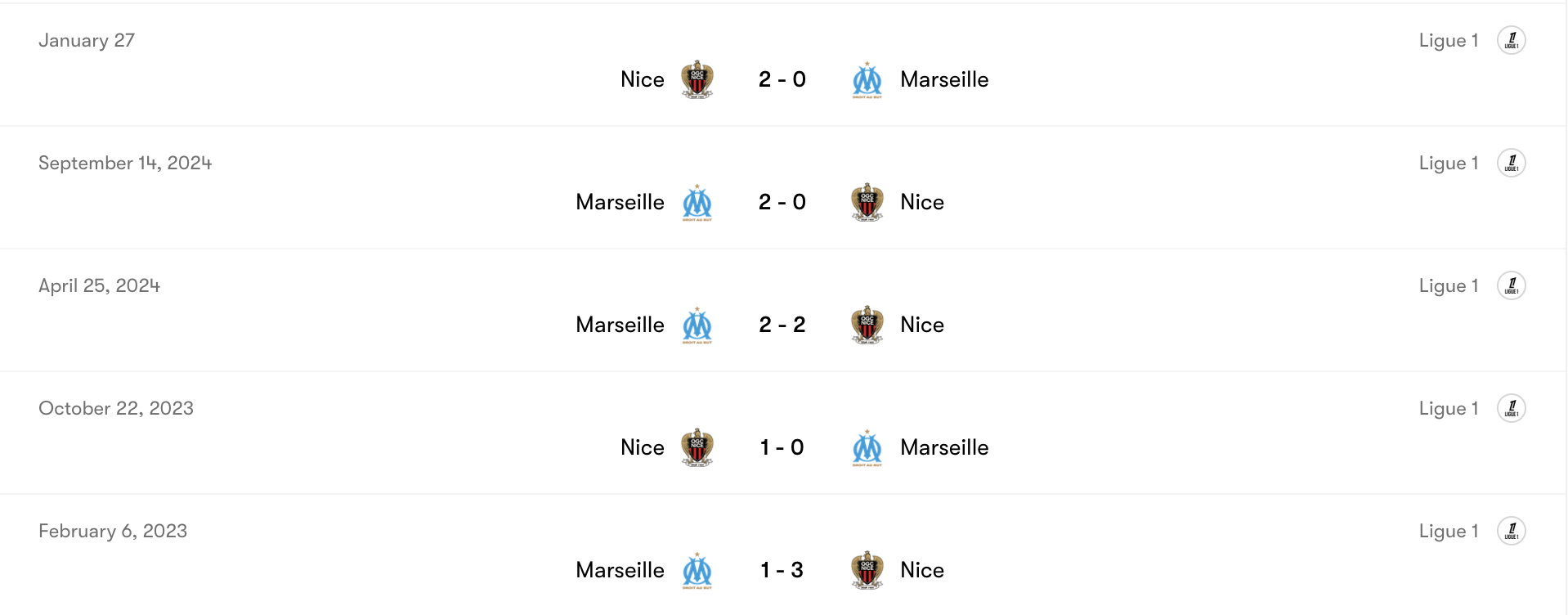The height and width of the screenshot is (615, 1568).
Task: Click the OGC Nice crest in the January 27 match
Action: (x=697, y=79)
